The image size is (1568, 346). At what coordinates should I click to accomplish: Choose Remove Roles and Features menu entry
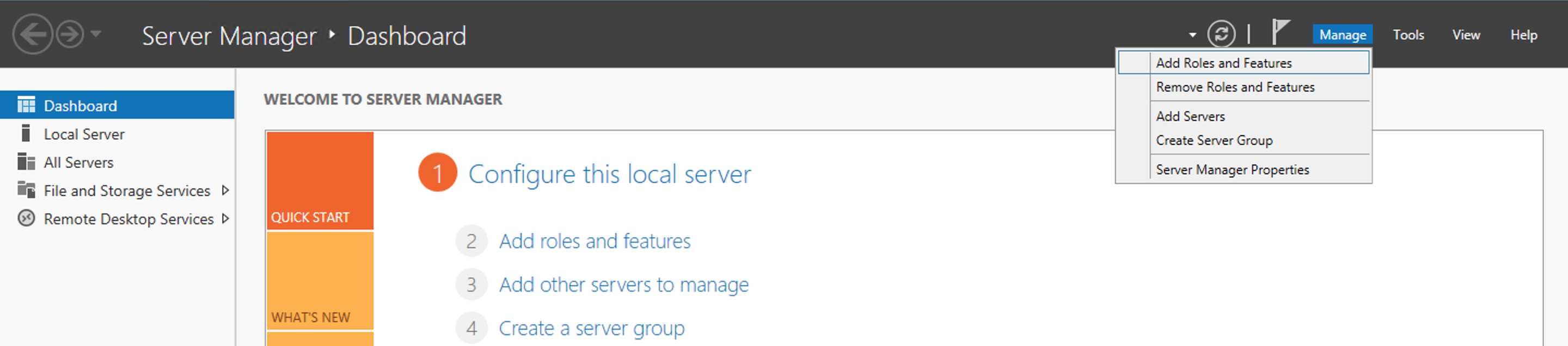click(x=1244, y=87)
